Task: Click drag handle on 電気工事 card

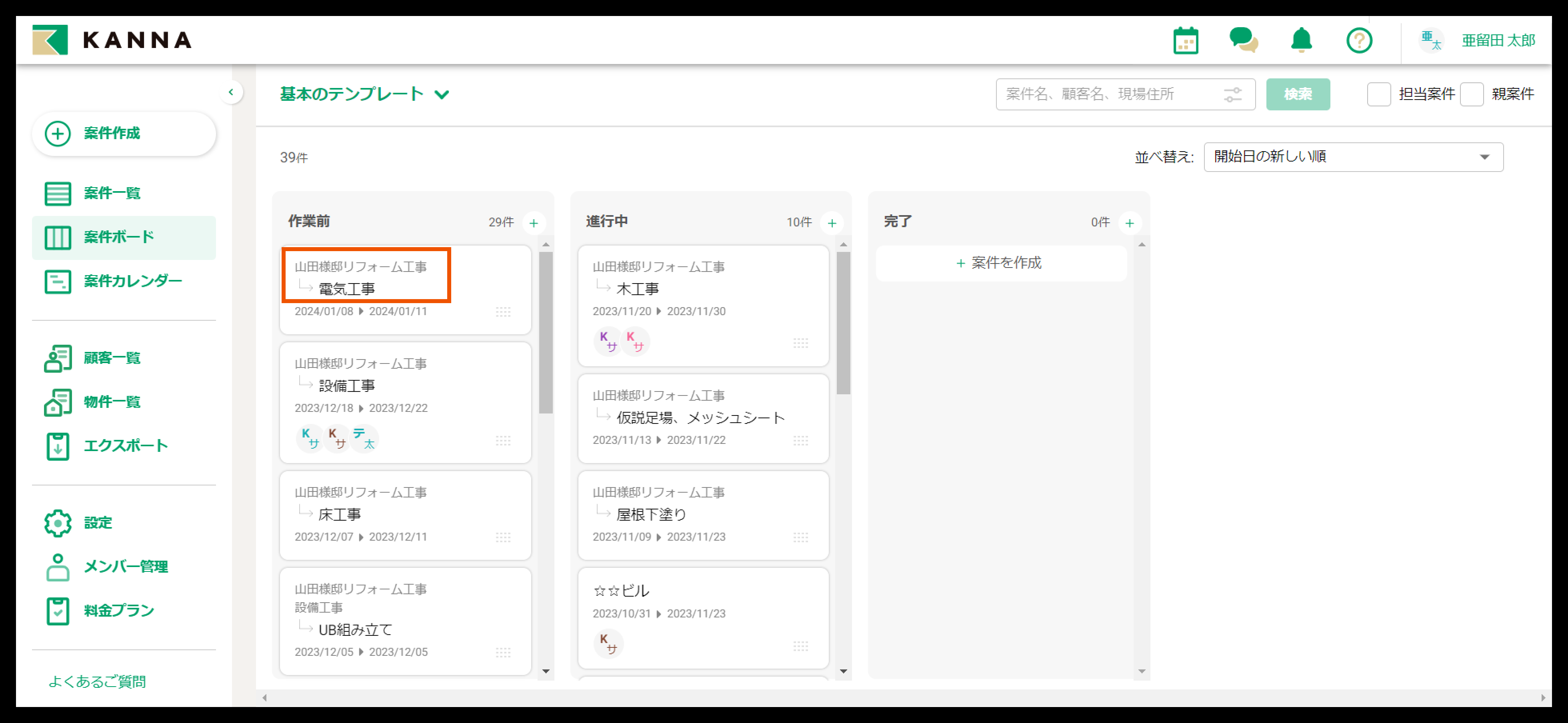Action: [x=503, y=312]
